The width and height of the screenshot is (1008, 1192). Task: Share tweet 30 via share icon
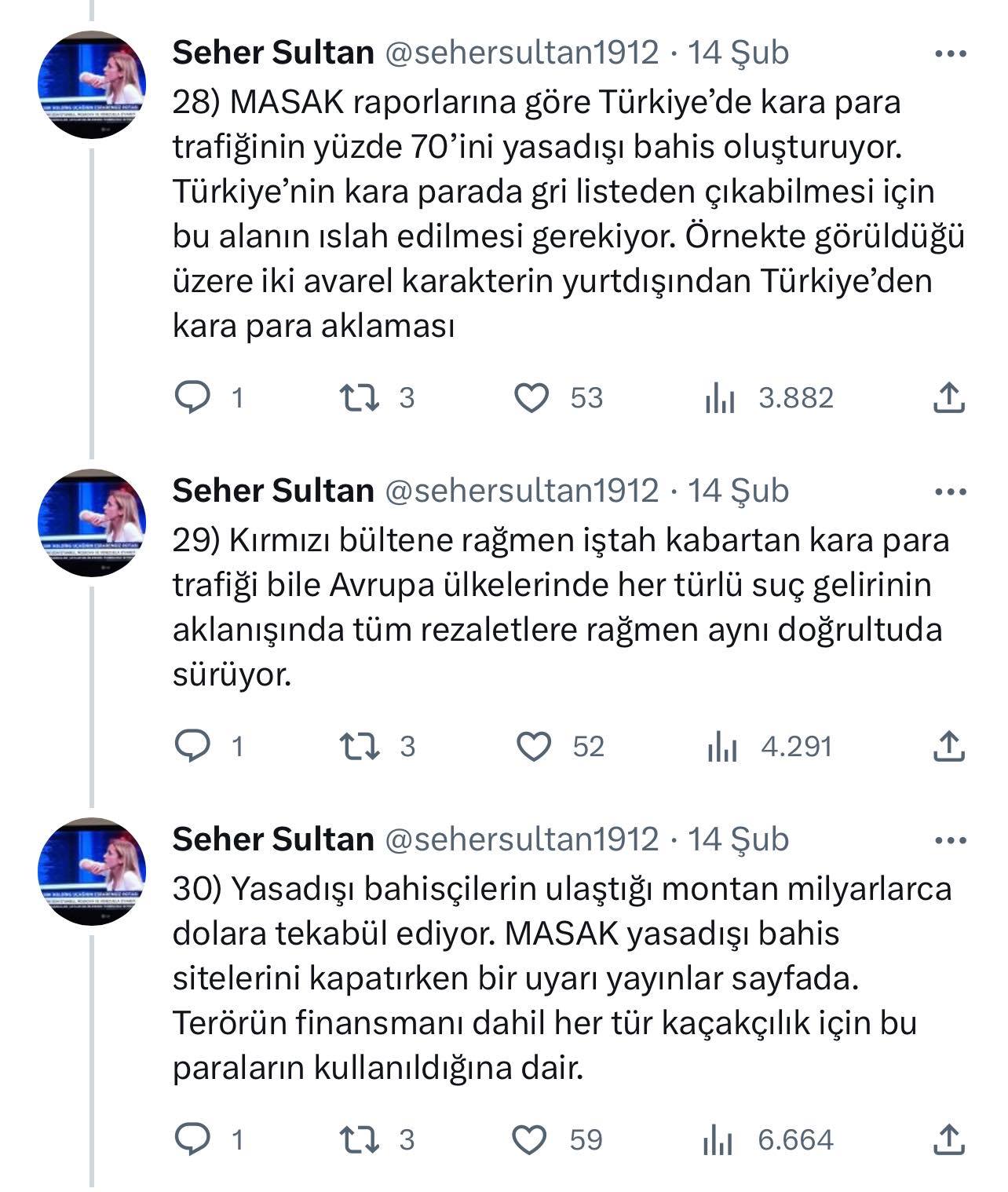[948, 1139]
